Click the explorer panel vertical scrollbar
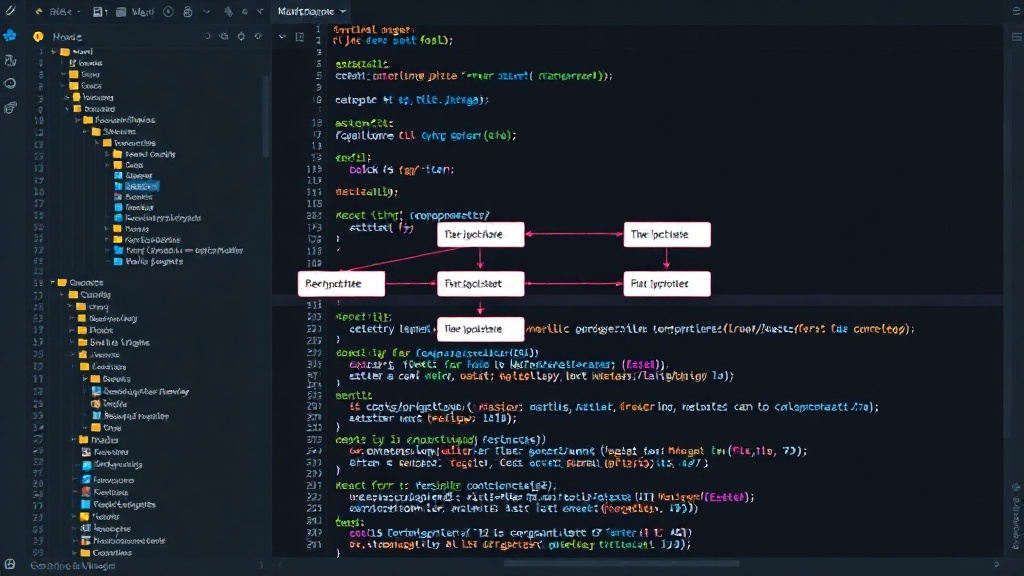This screenshot has height=576, width=1024. 266,118
